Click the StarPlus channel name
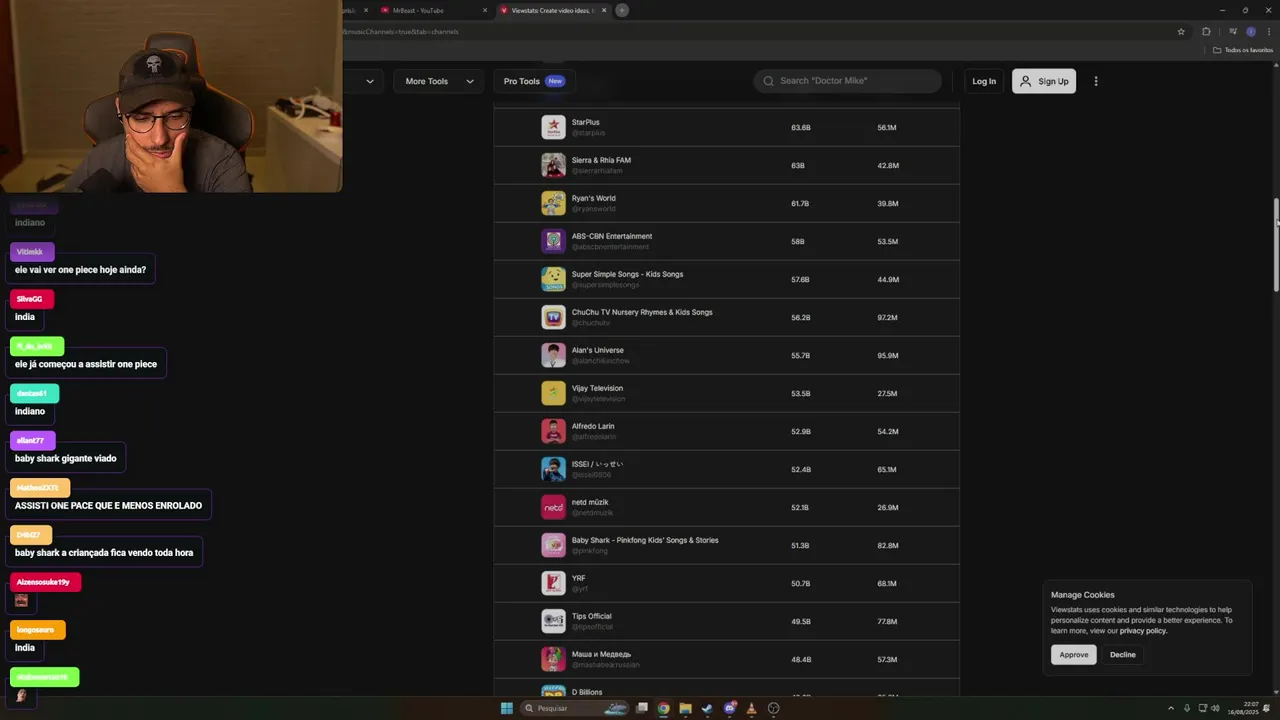1280x720 pixels. point(586,122)
